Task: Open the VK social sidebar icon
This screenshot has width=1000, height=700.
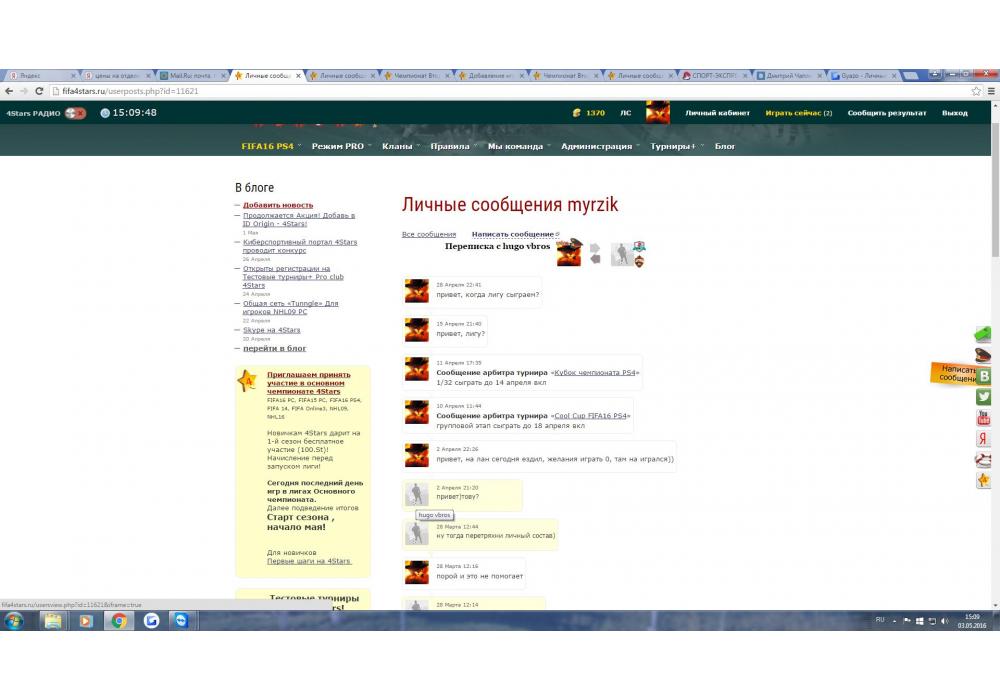Action: (984, 376)
